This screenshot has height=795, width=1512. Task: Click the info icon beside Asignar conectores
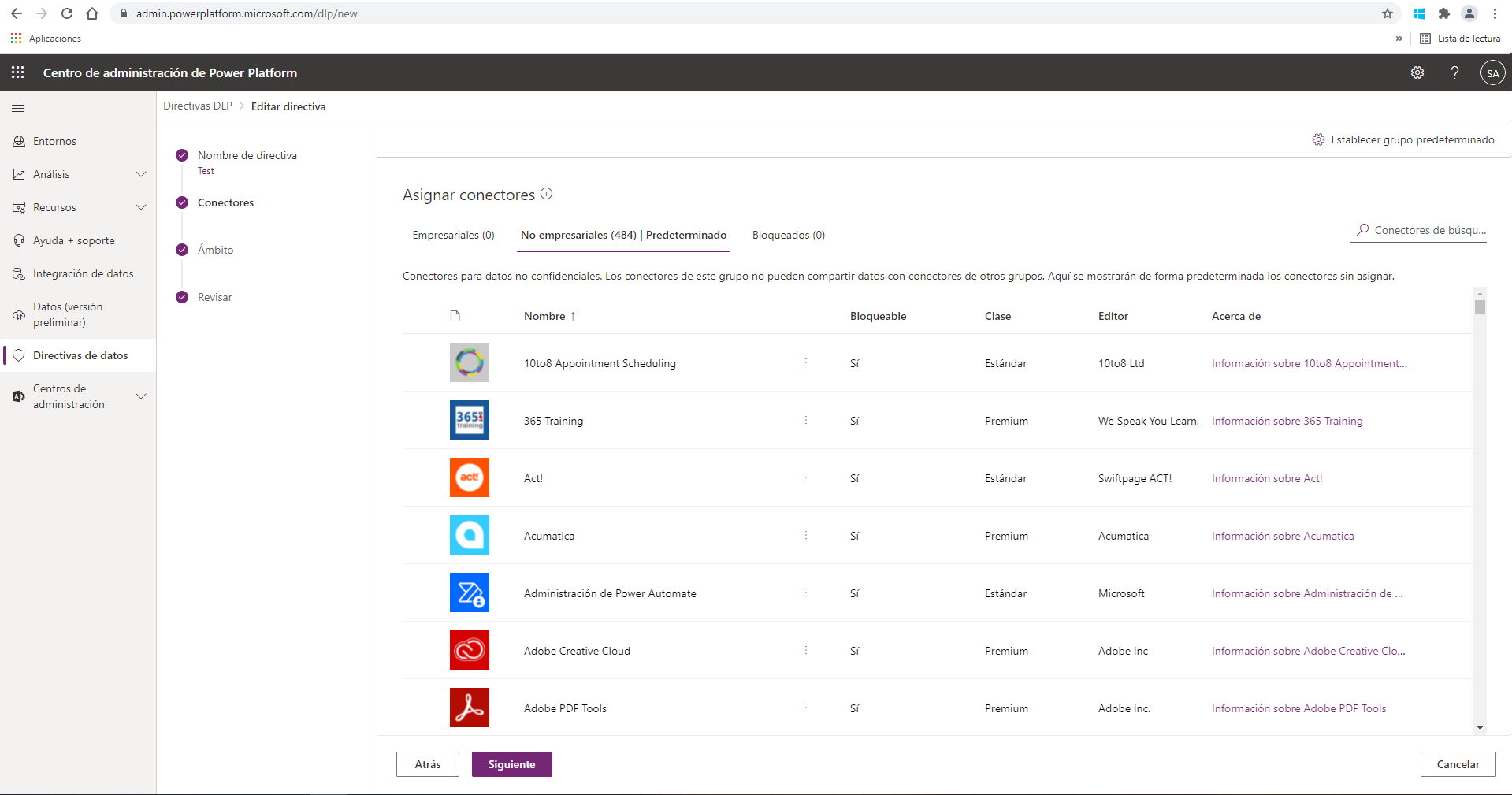(x=546, y=194)
